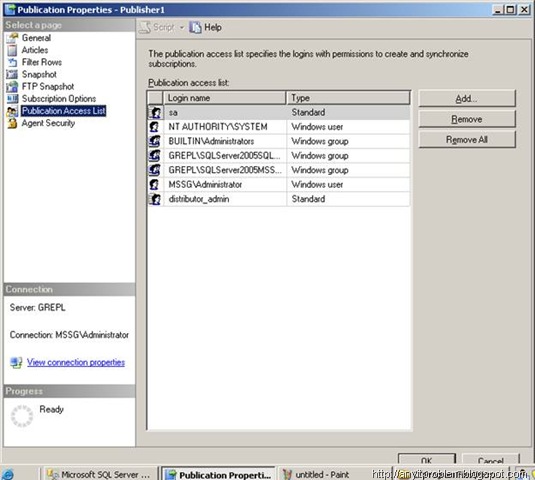Sort by the Type column header

click(348, 98)
